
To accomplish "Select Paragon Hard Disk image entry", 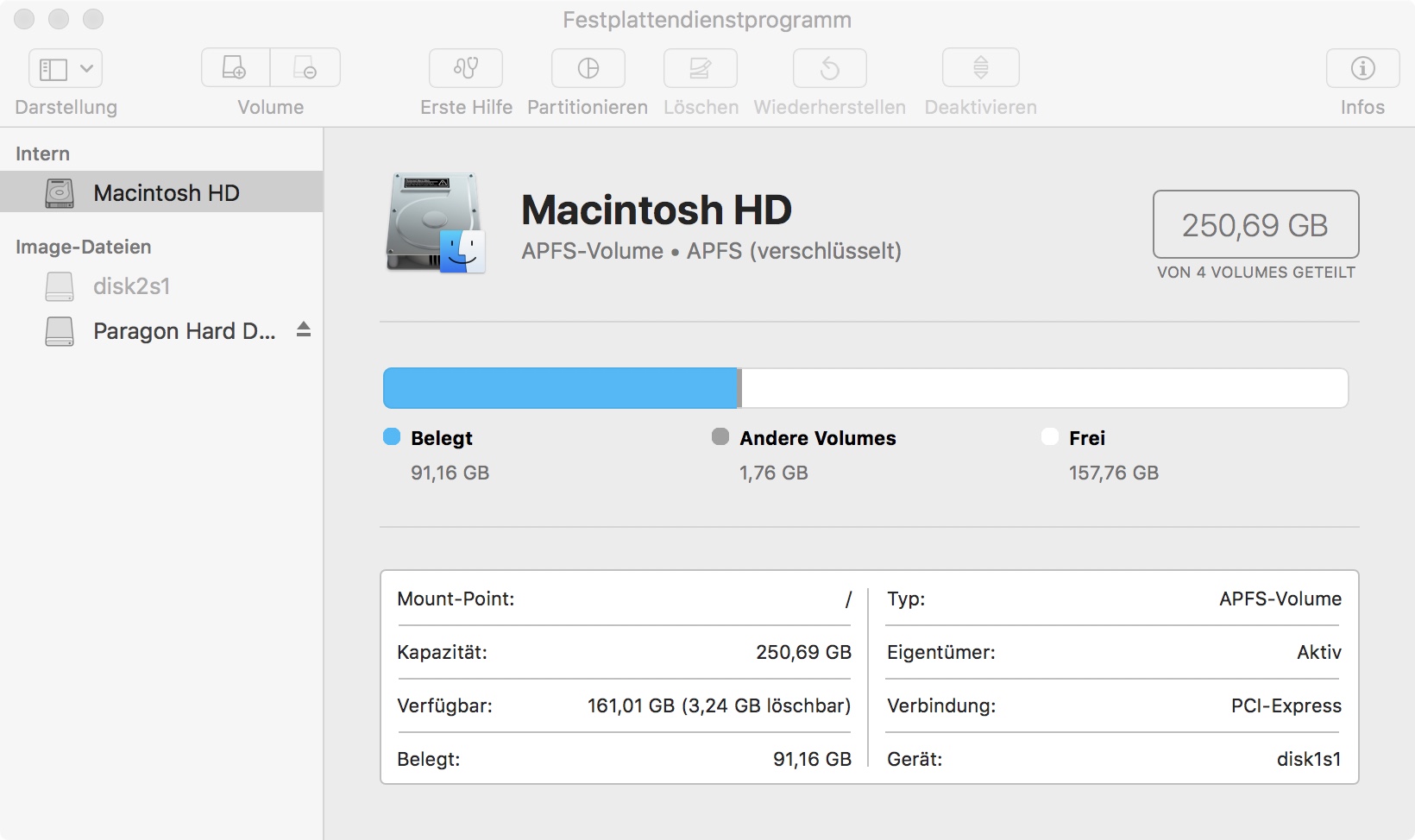I will (x=183, y=331).
